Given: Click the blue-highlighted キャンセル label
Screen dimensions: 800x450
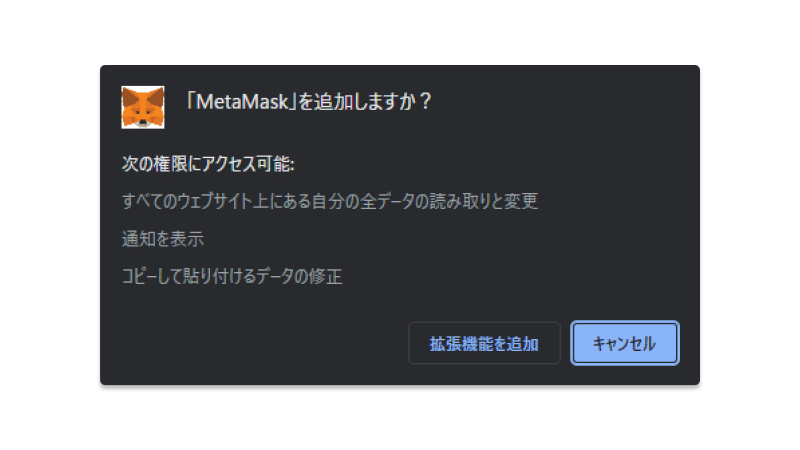Looking at the screenshot, I should coord(624,343).
